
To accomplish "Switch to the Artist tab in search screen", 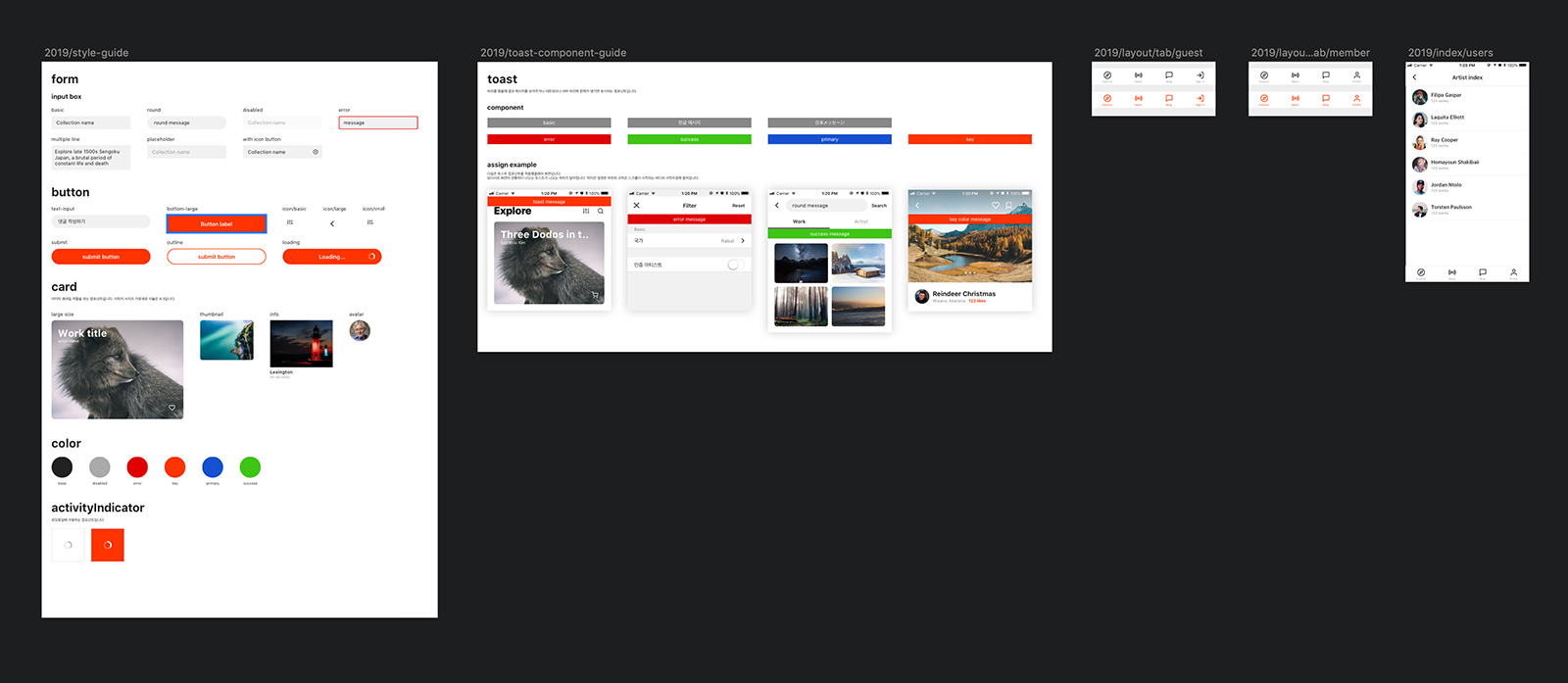I will [860, 221].
